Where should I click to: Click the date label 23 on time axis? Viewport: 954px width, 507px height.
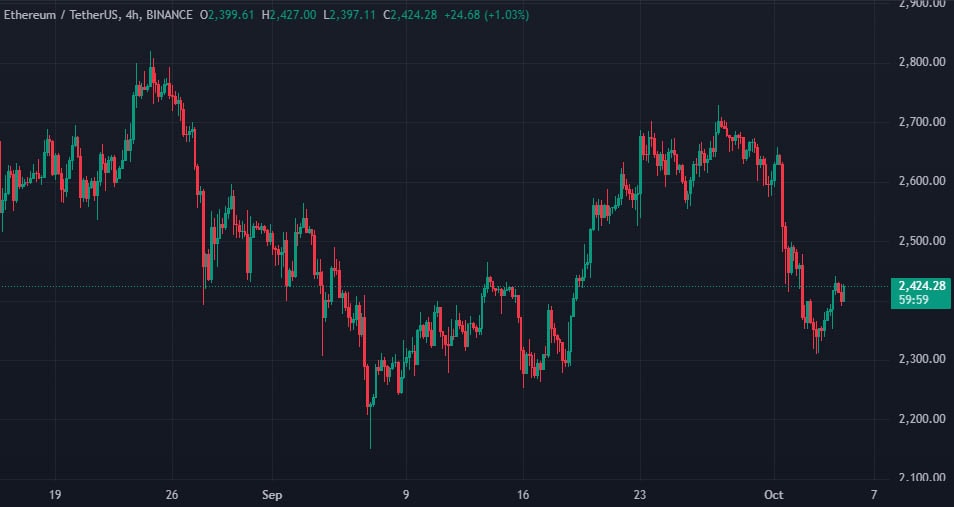coord(639,494)
